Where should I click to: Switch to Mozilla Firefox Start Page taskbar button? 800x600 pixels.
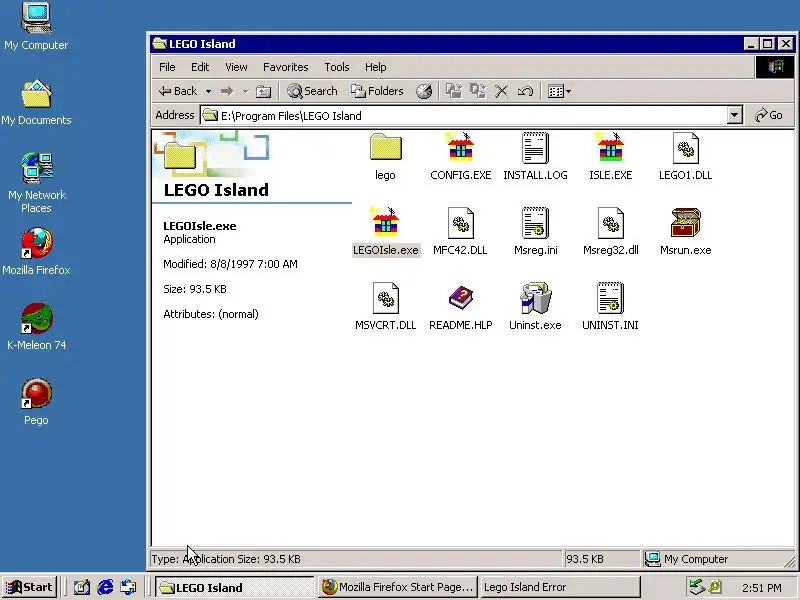(x=397, y=587)
